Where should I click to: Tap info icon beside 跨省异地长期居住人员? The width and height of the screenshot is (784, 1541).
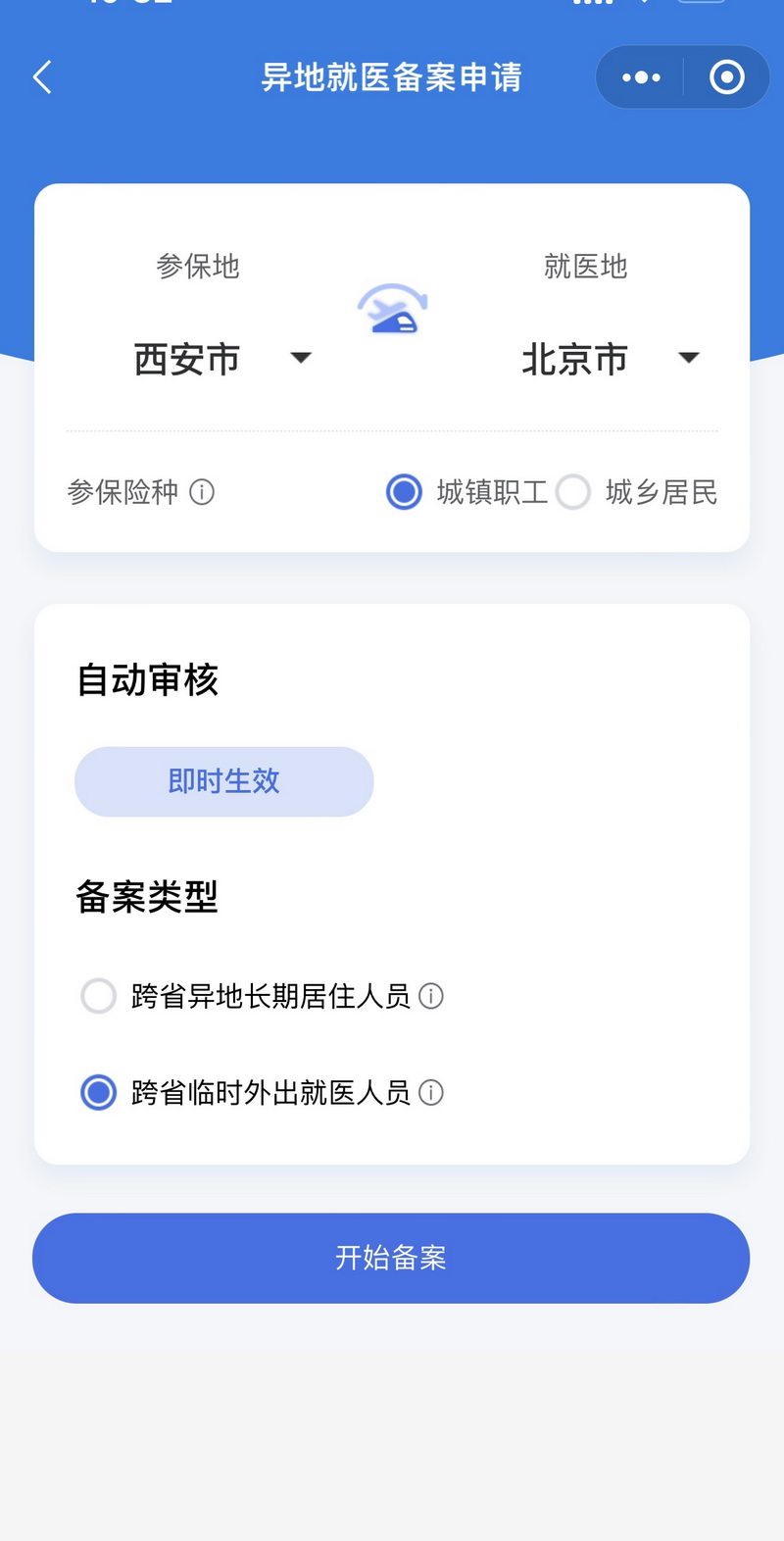(x=431, y=996)
